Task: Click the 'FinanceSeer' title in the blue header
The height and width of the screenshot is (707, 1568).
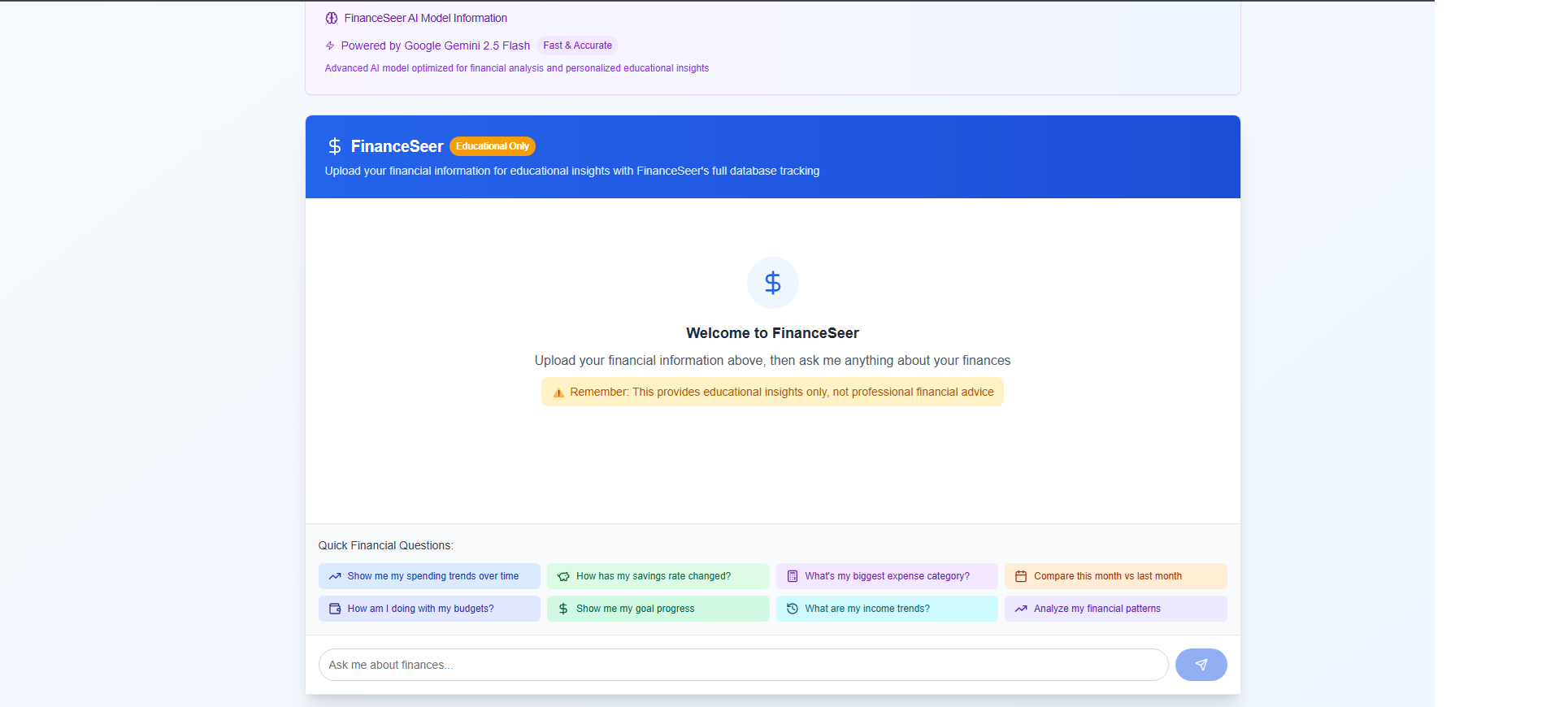Action: 397,146
